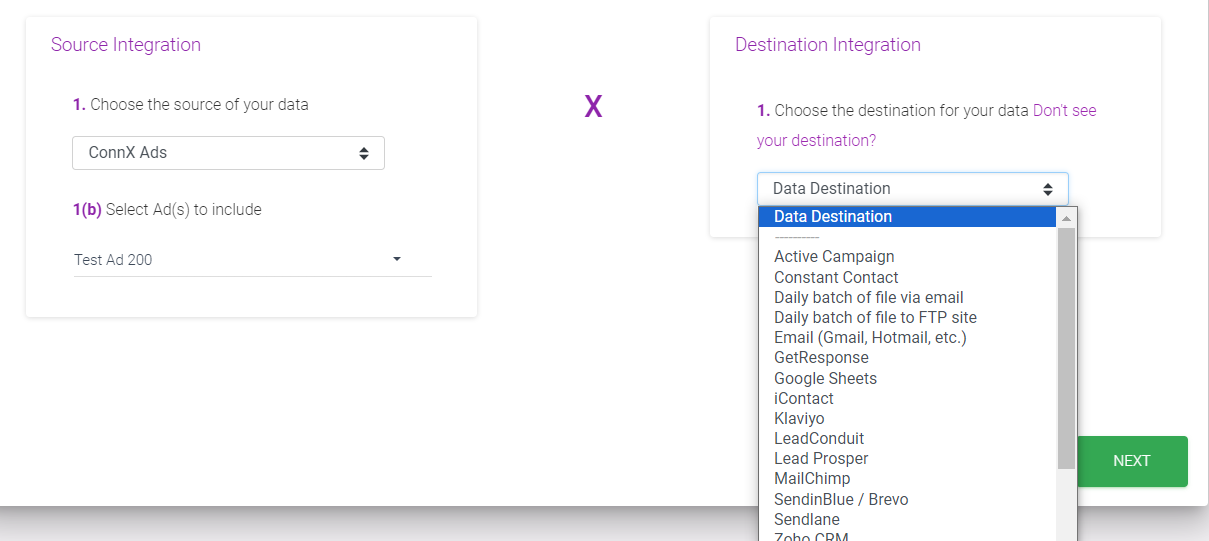Select LeadConduit option

point(819,438)
